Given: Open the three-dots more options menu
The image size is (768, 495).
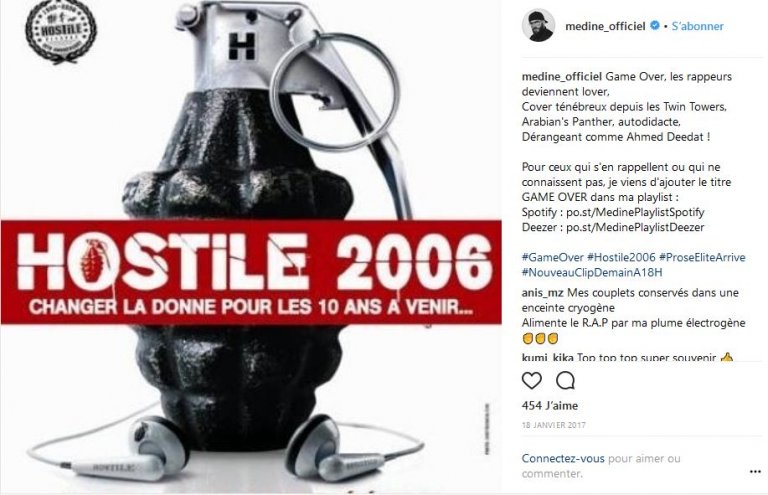Looking at the screenshot, I should point(755,471).
